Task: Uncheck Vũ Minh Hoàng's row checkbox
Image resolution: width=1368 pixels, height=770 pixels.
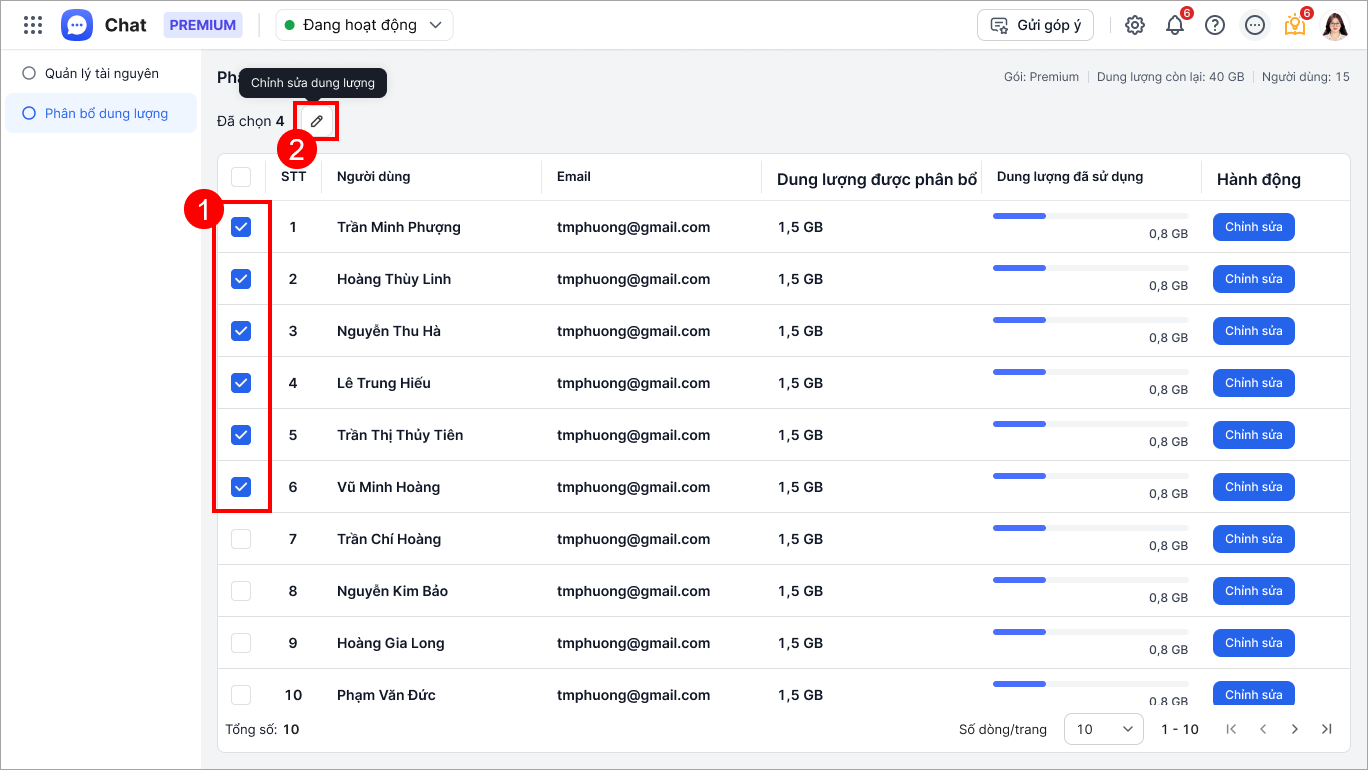Action: [241, 487]
